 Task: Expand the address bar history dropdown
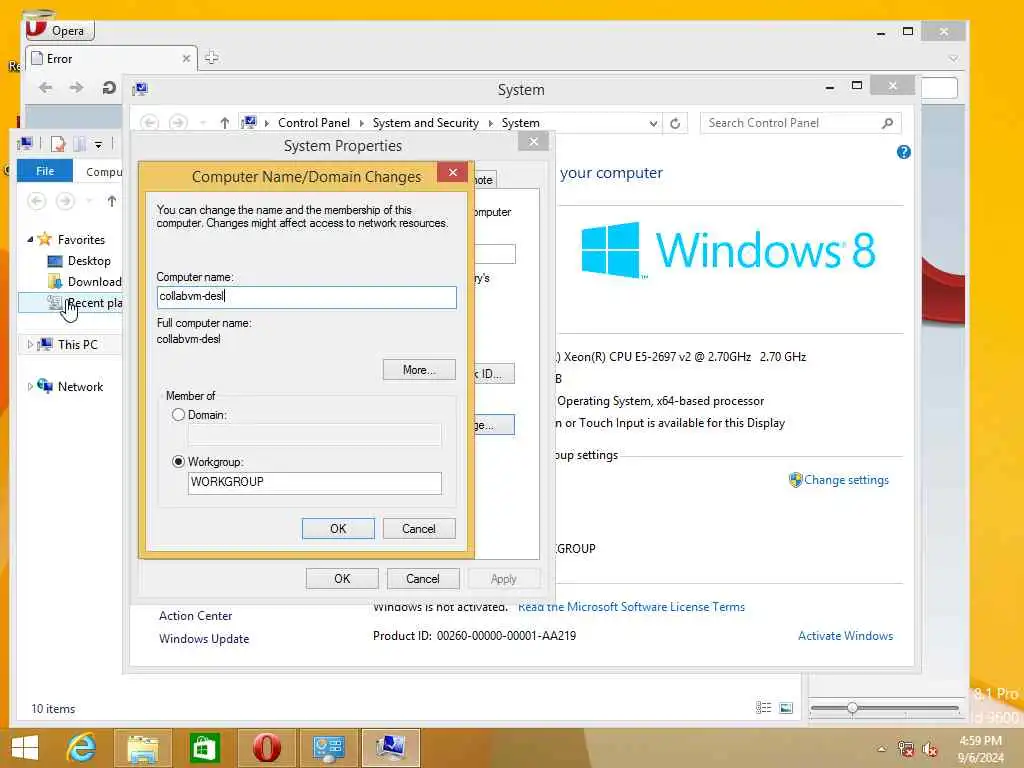pyautogui.click(x=653, y=123)
